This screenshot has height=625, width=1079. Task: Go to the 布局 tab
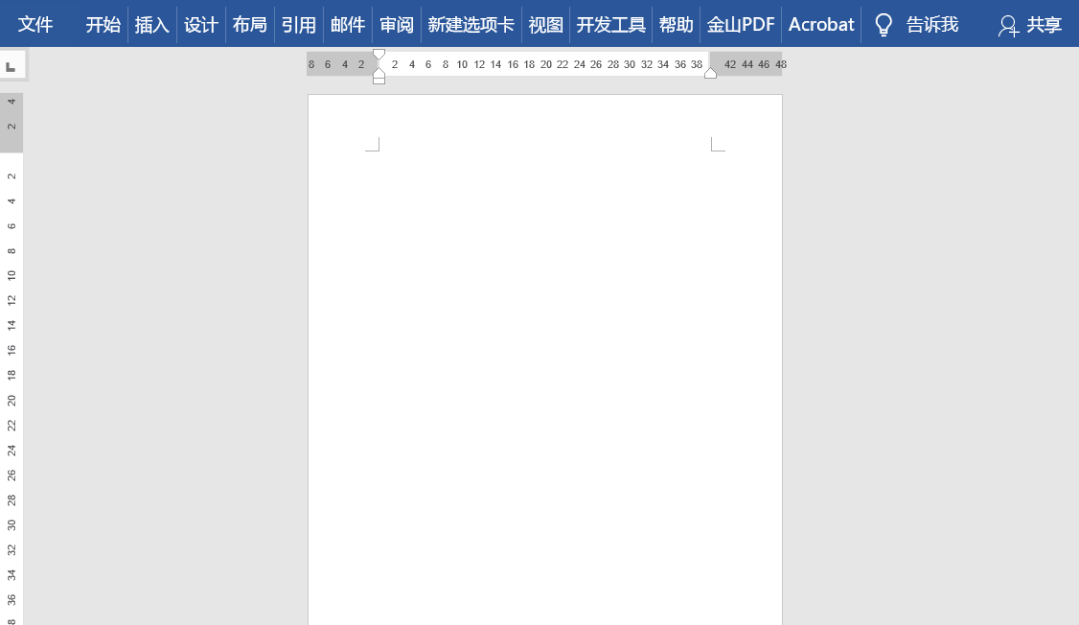click(250, 25)
